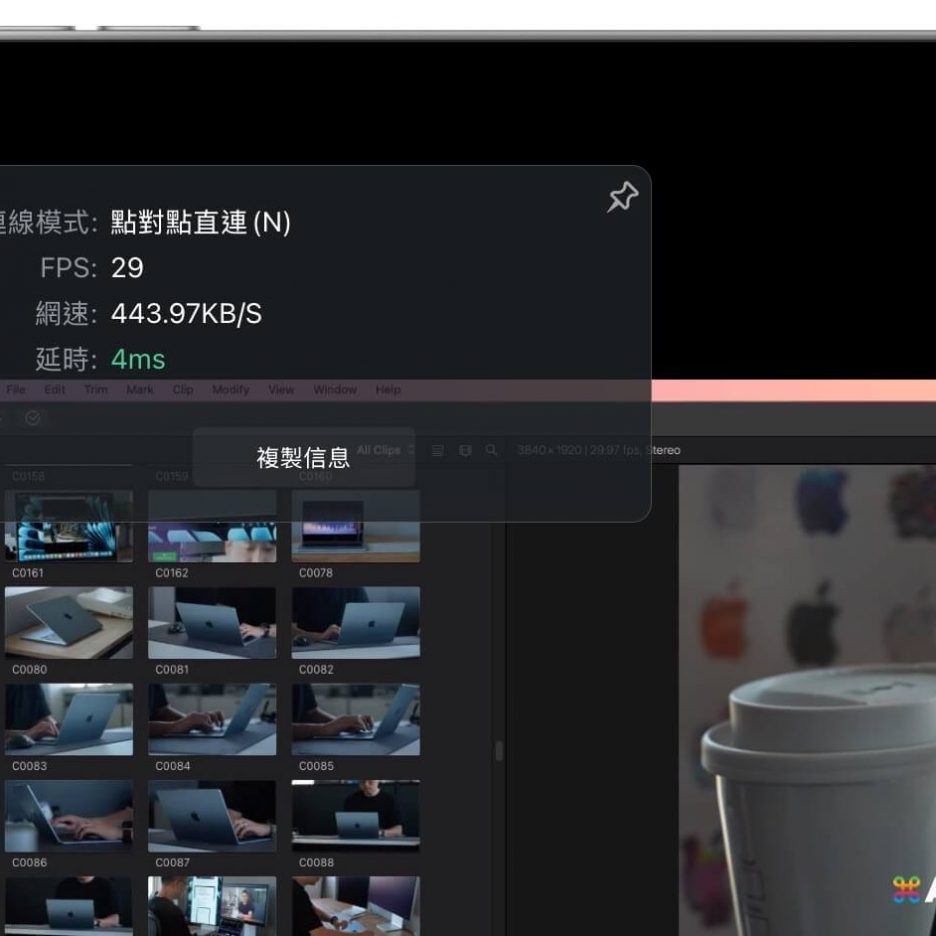Select clip thumbnail C0088
This screenshot has height=936, width=936.
pyautogui.click(x=355, y=815)
